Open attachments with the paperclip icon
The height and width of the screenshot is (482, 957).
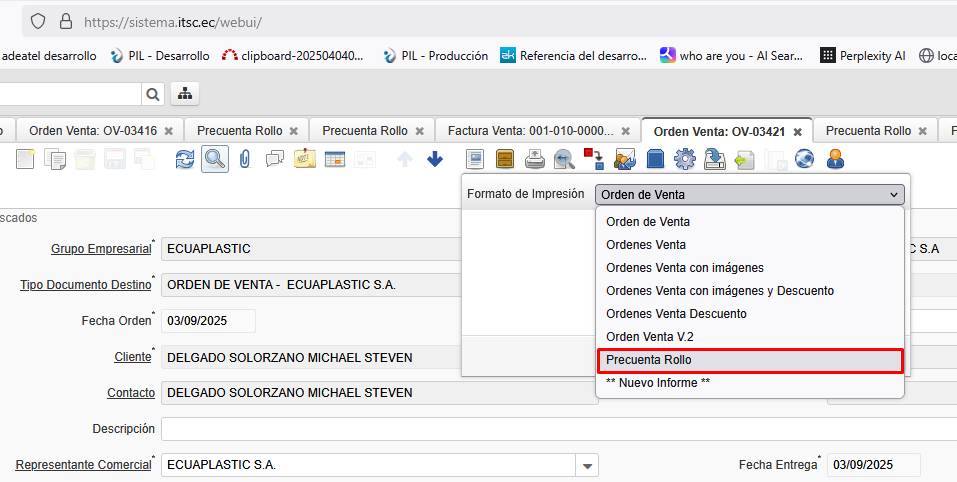245,159
